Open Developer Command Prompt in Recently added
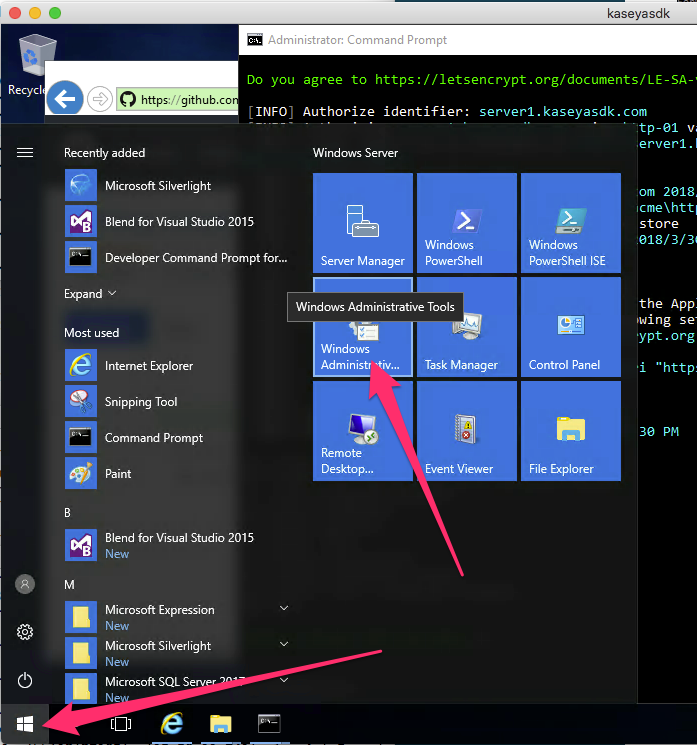This screenshot has width=697, height=745. [177, 258]
